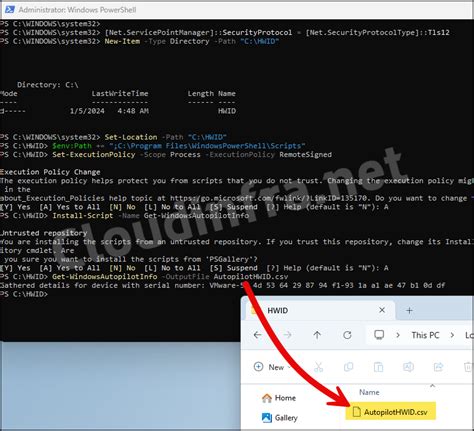This screenshot has width=474, height=431.
Task: Click the 'Untrusted repository' heading
Action: coord(44,233)
